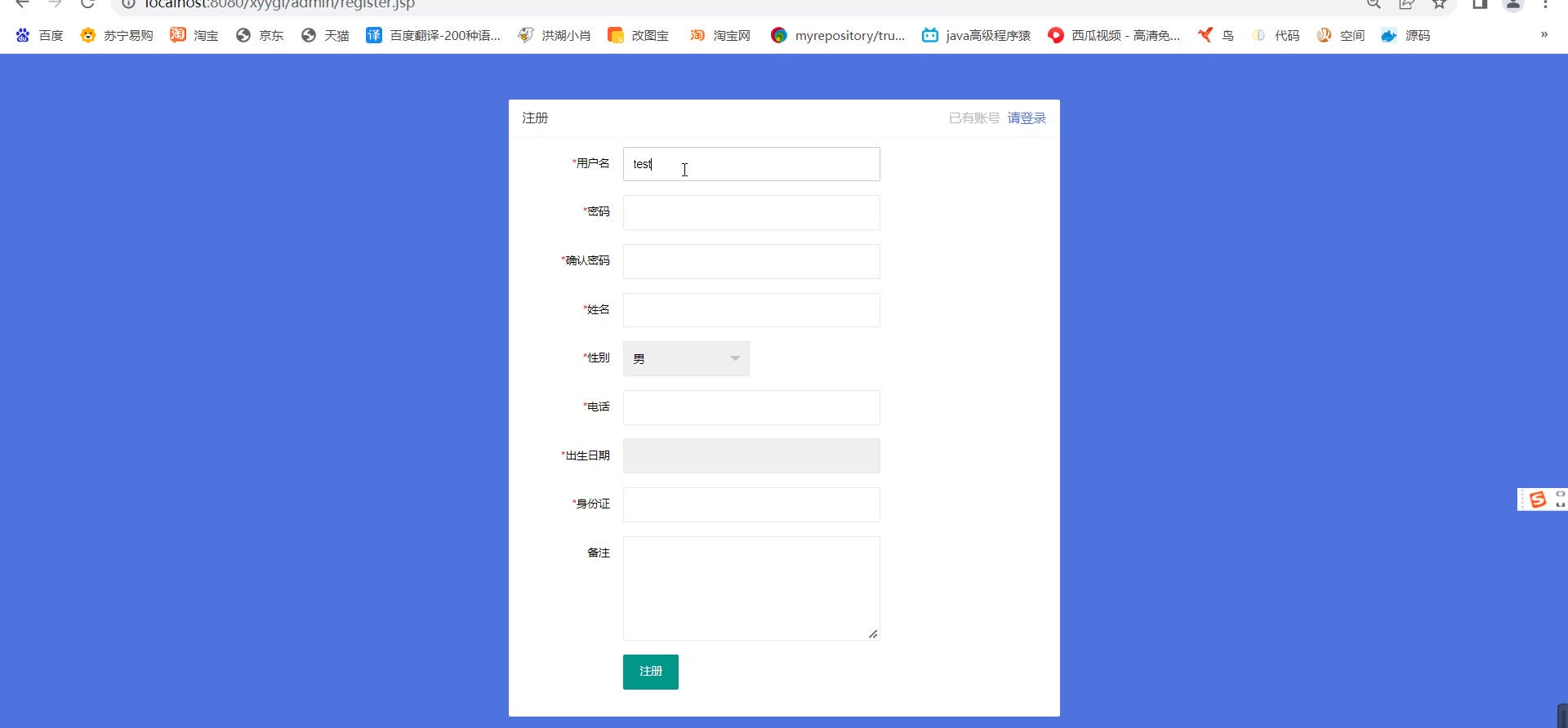Open the 百度 bookmark
Screen dimensions: 1568x728
[39, 35]
